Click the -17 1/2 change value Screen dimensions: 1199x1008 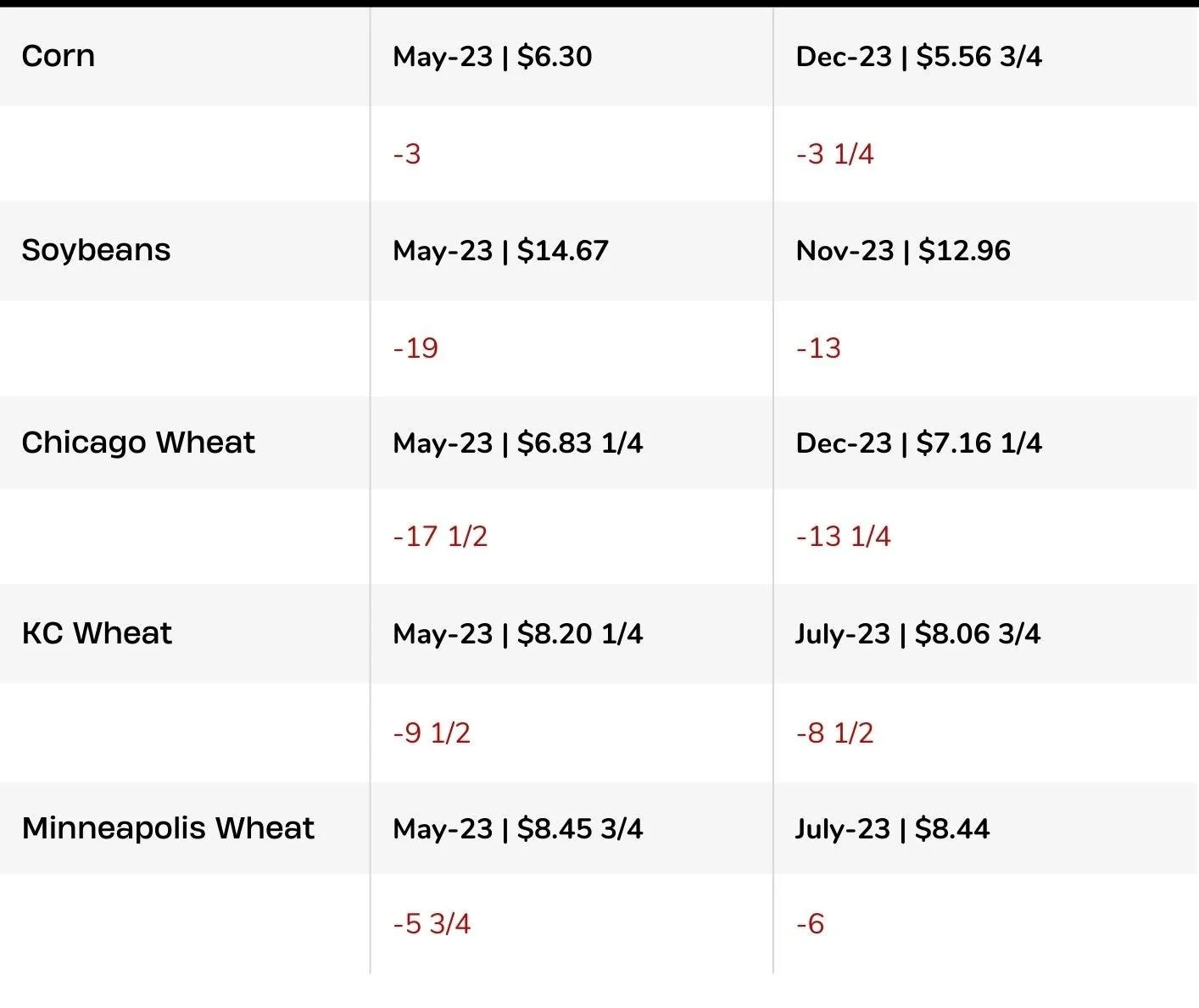(440, 537)
